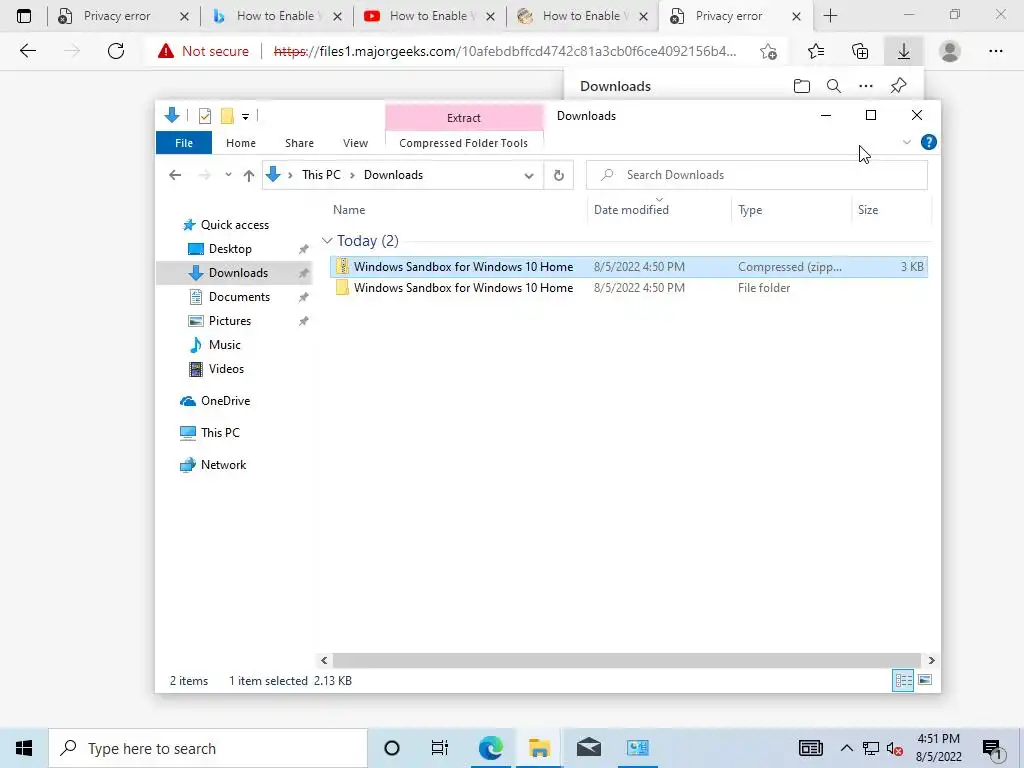Open a new Edge tab
The height and width of the screenshot is (768, 1024).
(830, 16)
